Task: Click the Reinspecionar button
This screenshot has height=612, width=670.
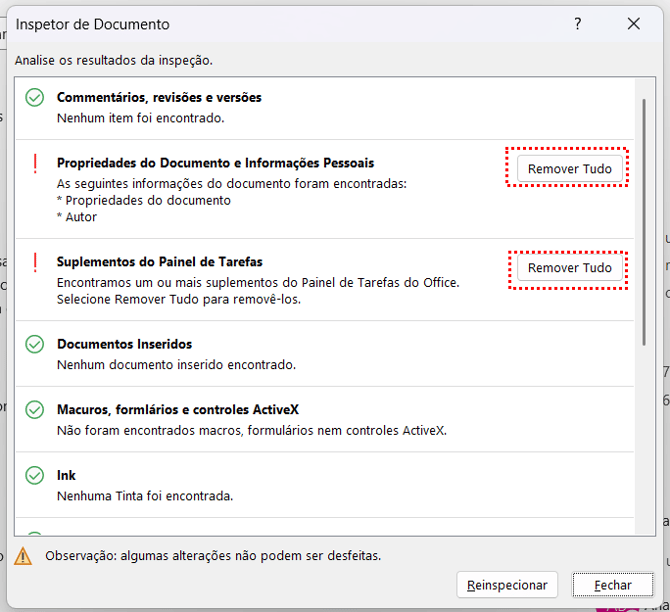Action: click(x=507, y=585)
